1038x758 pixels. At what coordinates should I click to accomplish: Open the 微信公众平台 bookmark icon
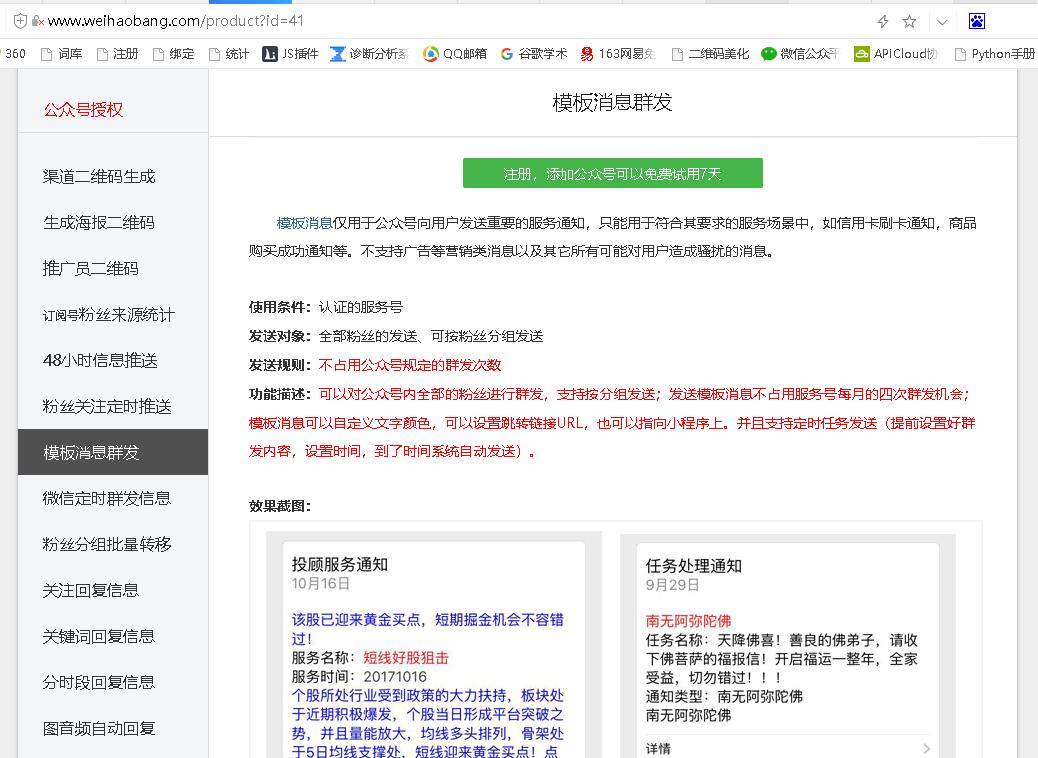[769, 54]
